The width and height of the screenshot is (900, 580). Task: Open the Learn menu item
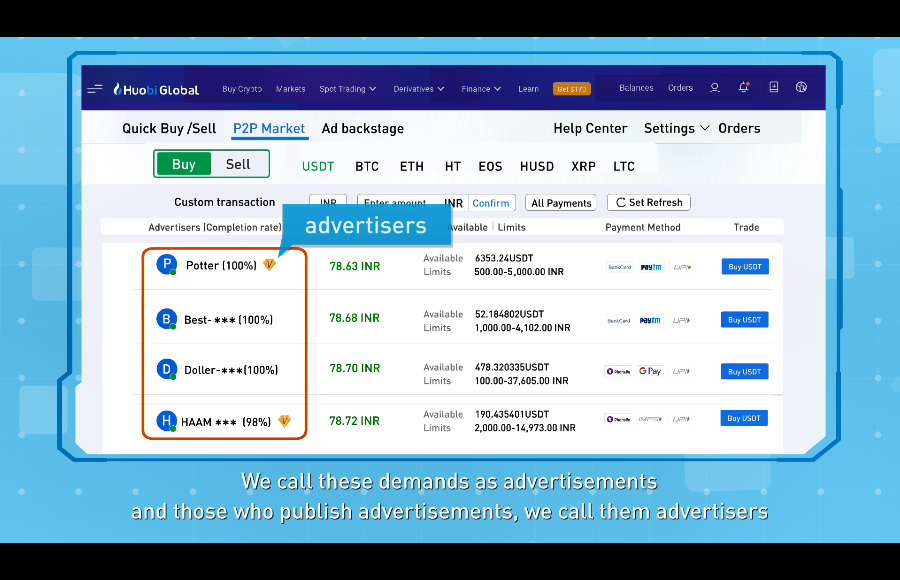tap(529, 89)
